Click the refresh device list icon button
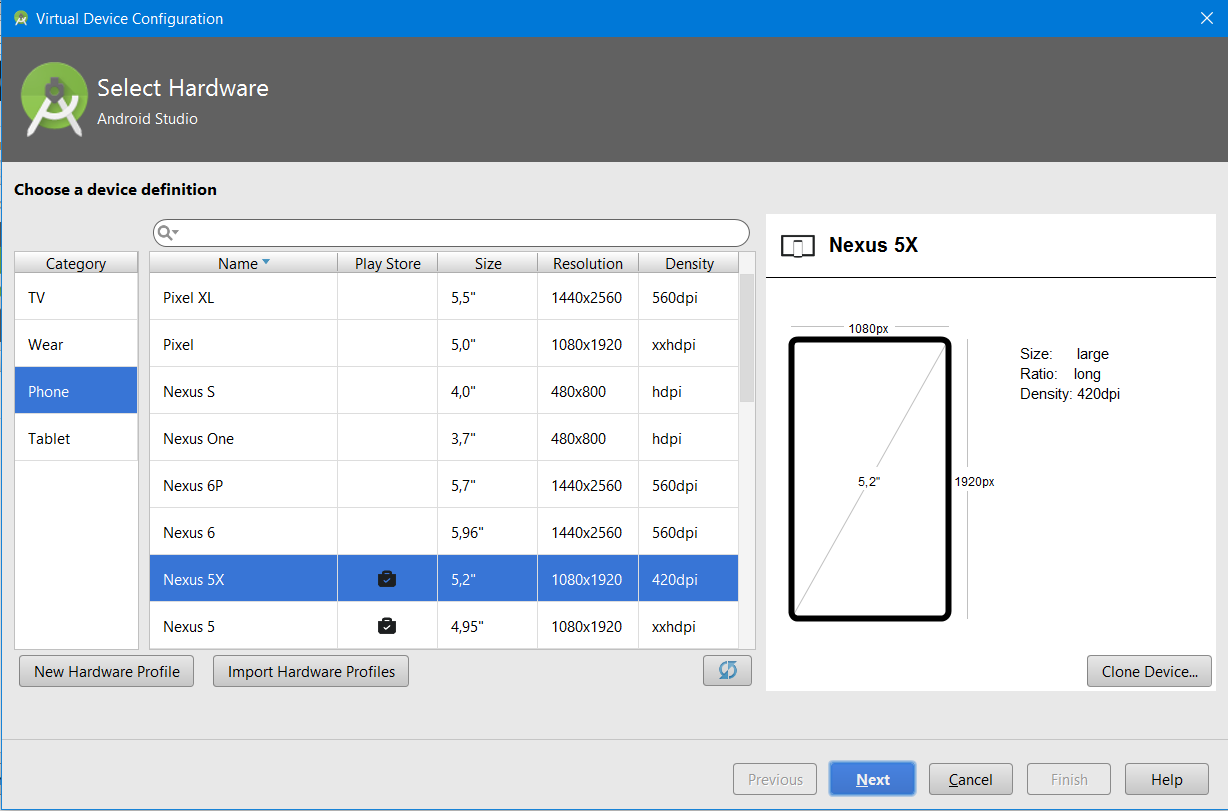Image resolution: width=1228 pixels, height=811 pixels. [x=727, y=671]
